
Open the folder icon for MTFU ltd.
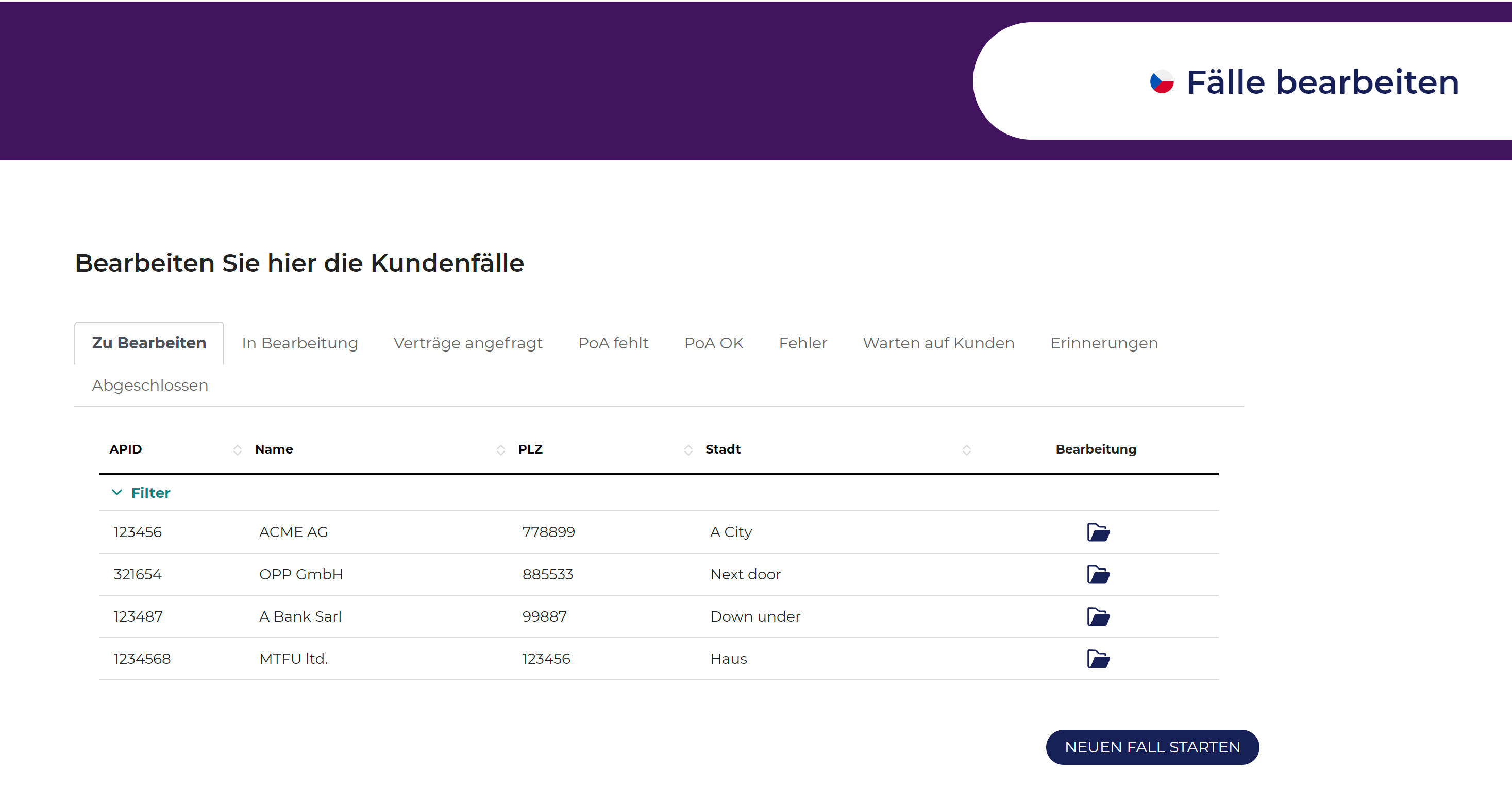(x=1098, y=659)
